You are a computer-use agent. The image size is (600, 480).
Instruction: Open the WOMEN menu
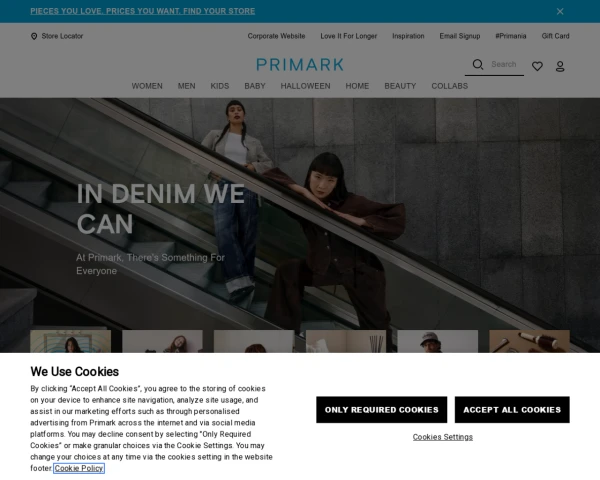pyautogui.click(x=147, y=86)
